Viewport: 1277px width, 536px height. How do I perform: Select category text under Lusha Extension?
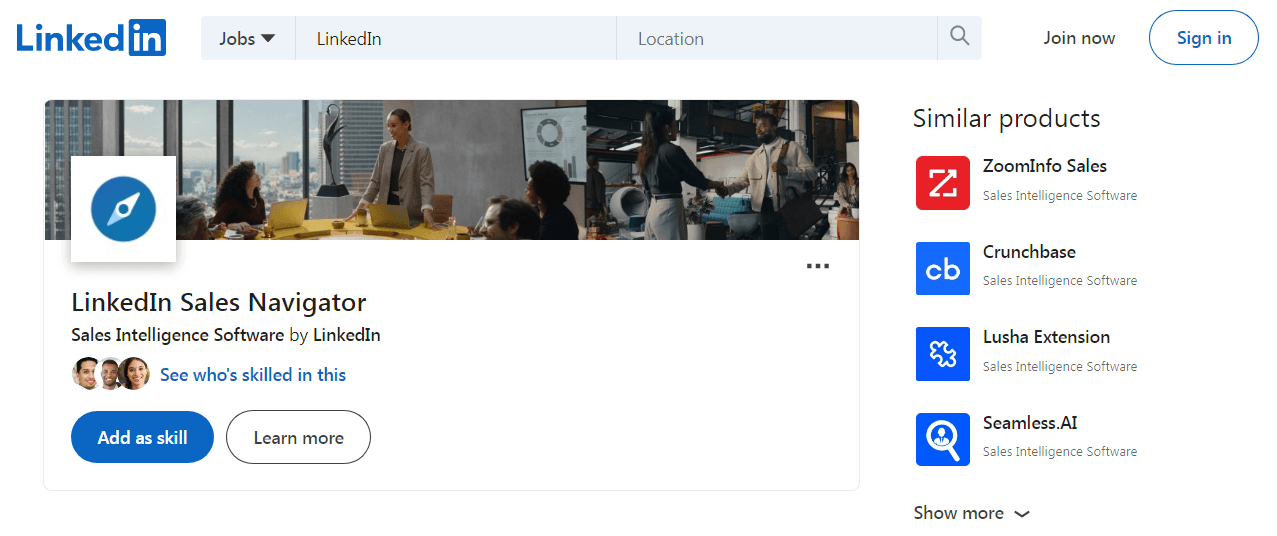[x=1060, y=367]
